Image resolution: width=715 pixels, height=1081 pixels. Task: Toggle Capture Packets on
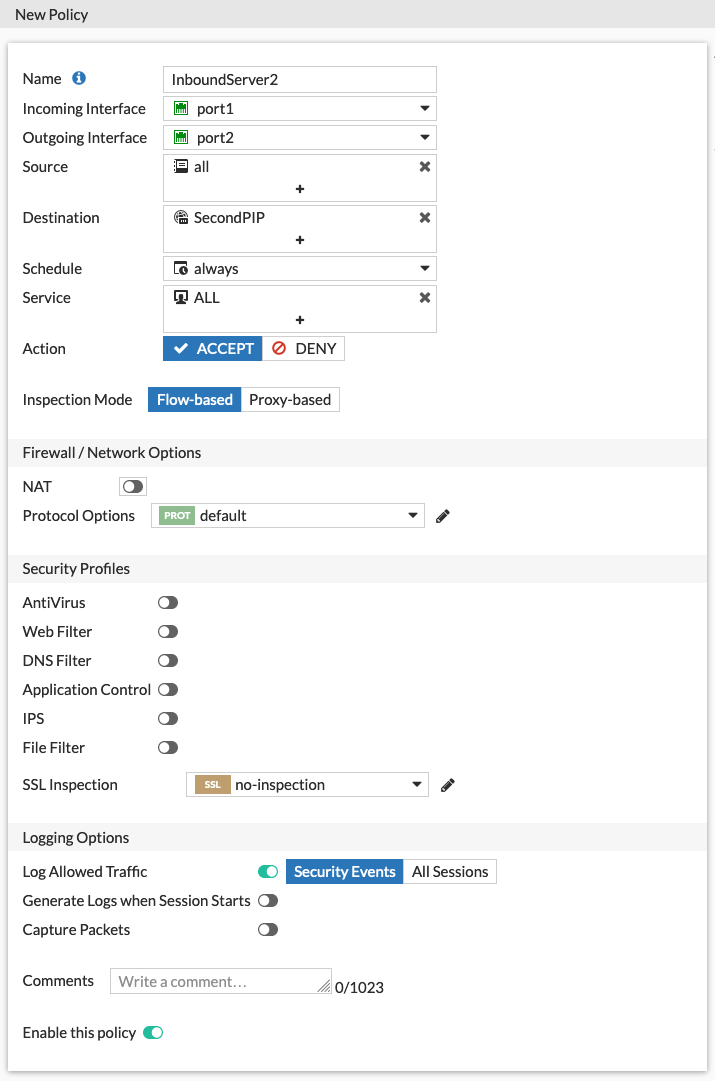coord(268,930)
